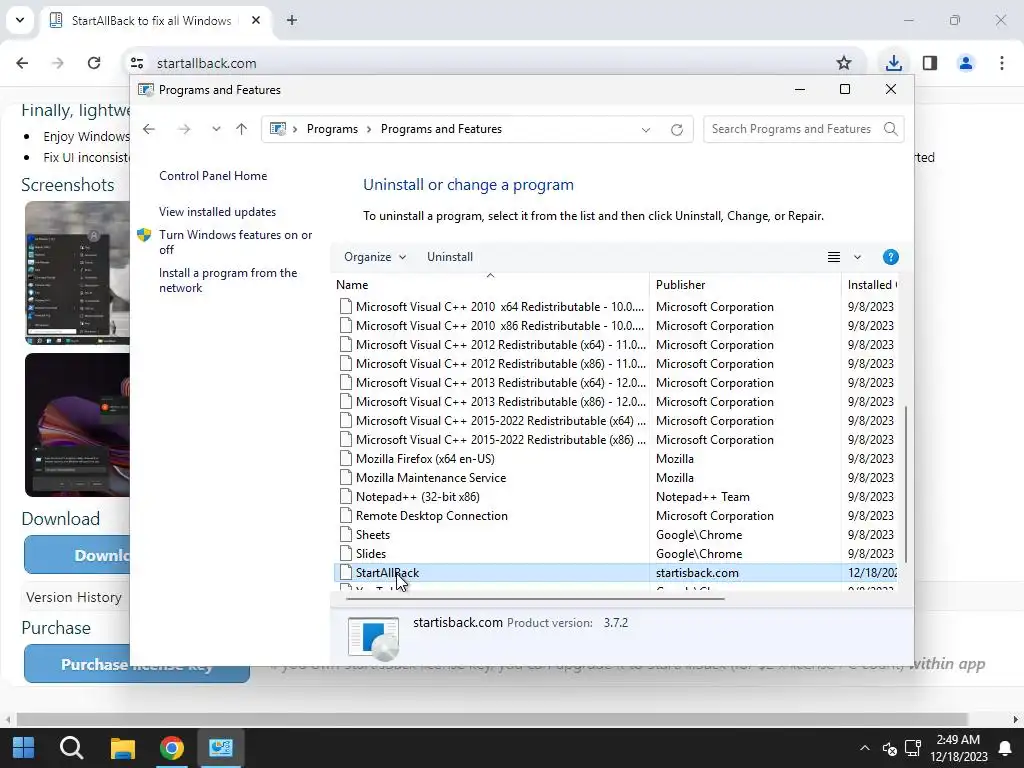Screen dimensions: 1024x768
Task: Bookmark this page with the star icon
Action: coord(844,63)
